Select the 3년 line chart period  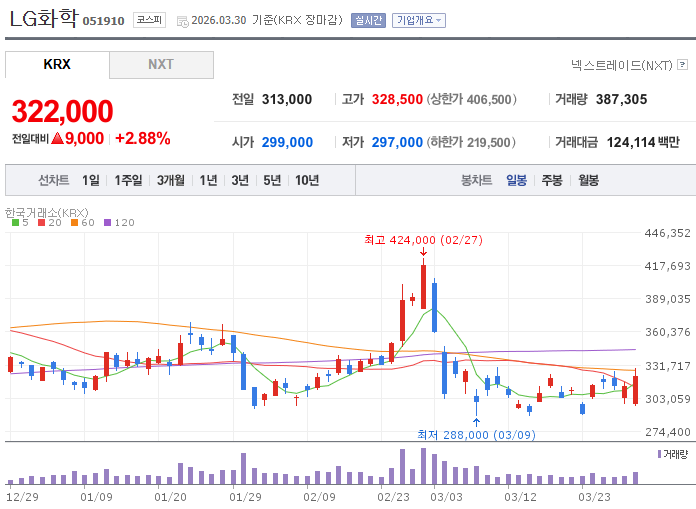pyautogui.click(x=240, y=180)
